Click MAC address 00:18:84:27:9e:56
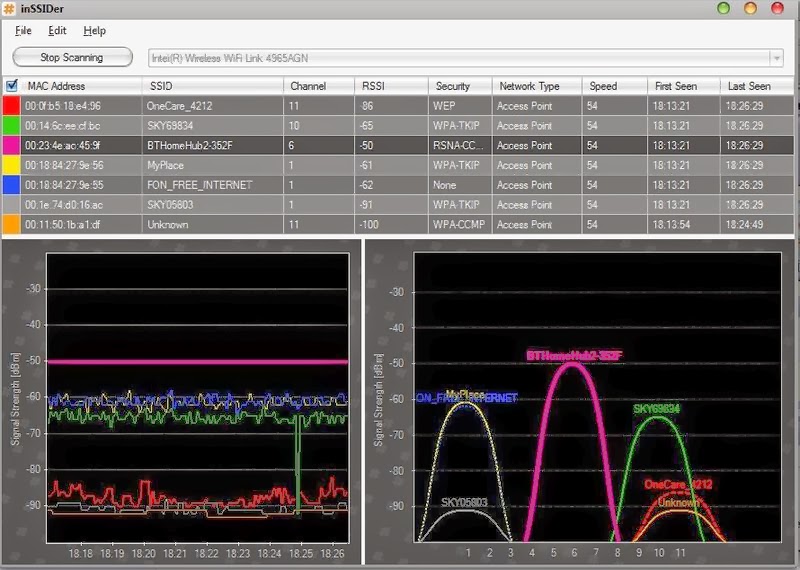The height and width of the screenshot is (570, 800). 64,165
